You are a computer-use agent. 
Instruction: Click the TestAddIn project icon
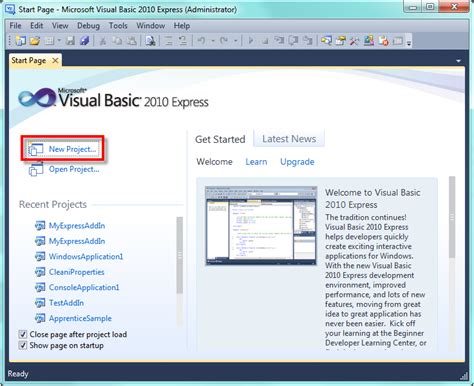pos(40,303)
